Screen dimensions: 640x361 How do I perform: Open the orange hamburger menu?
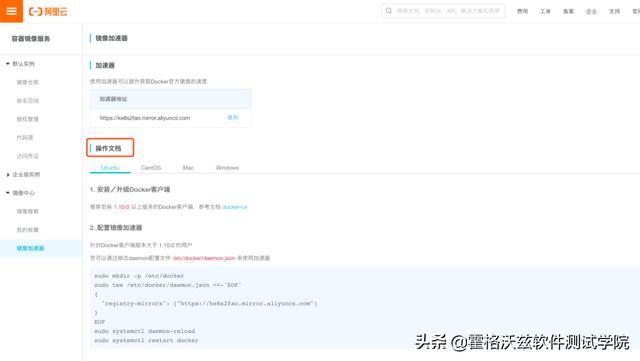(11, 11)
